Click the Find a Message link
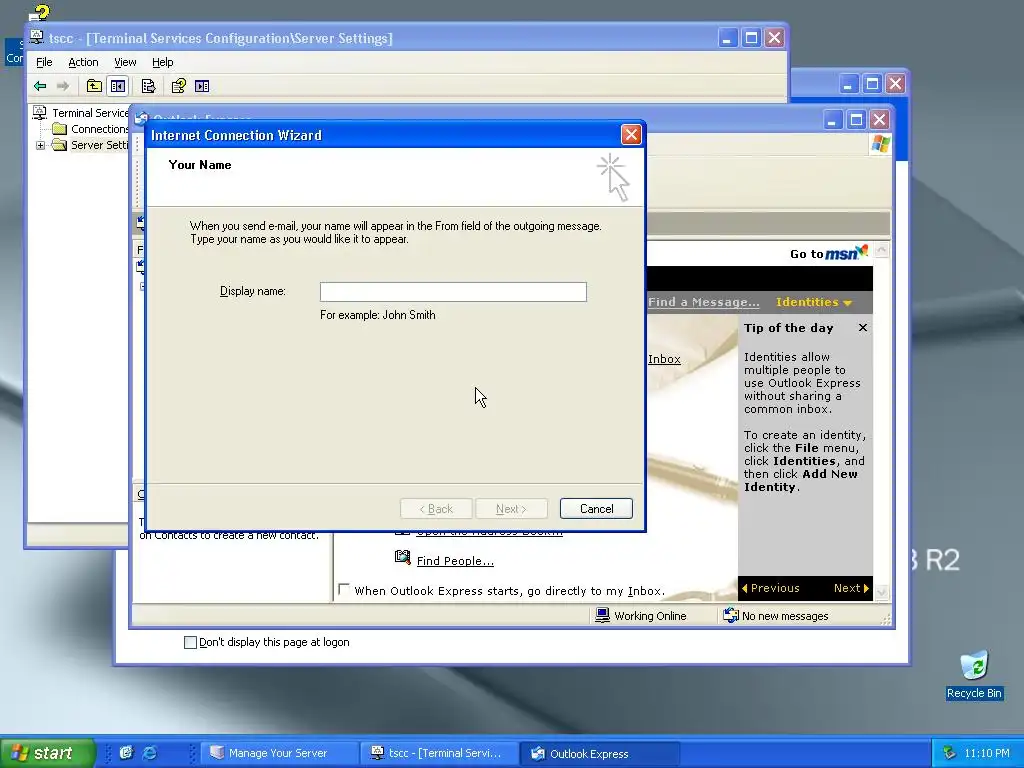1024x768 pixels. tap(703, 302)
